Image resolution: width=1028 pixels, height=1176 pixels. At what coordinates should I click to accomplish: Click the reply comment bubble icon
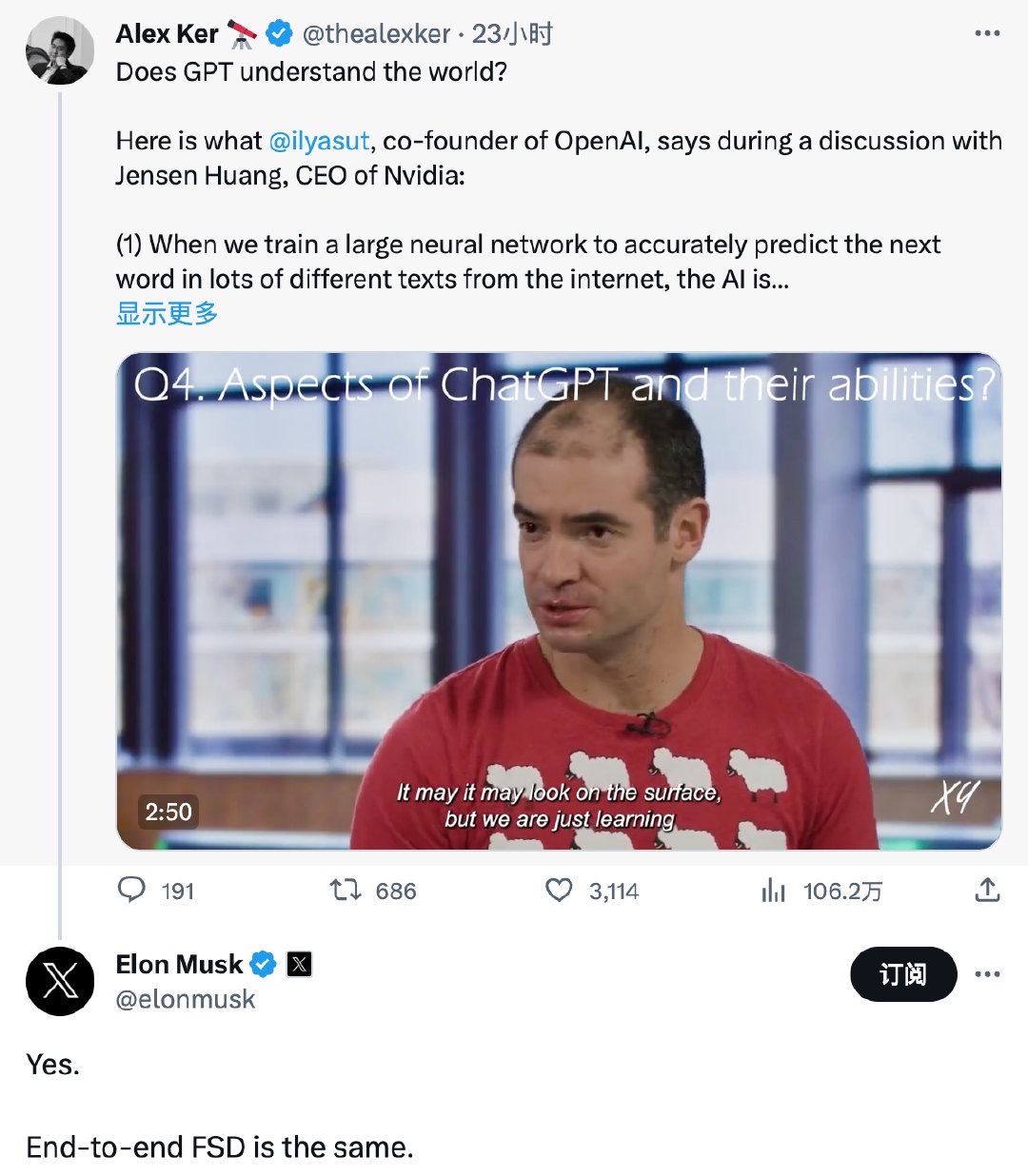point(131,890)
